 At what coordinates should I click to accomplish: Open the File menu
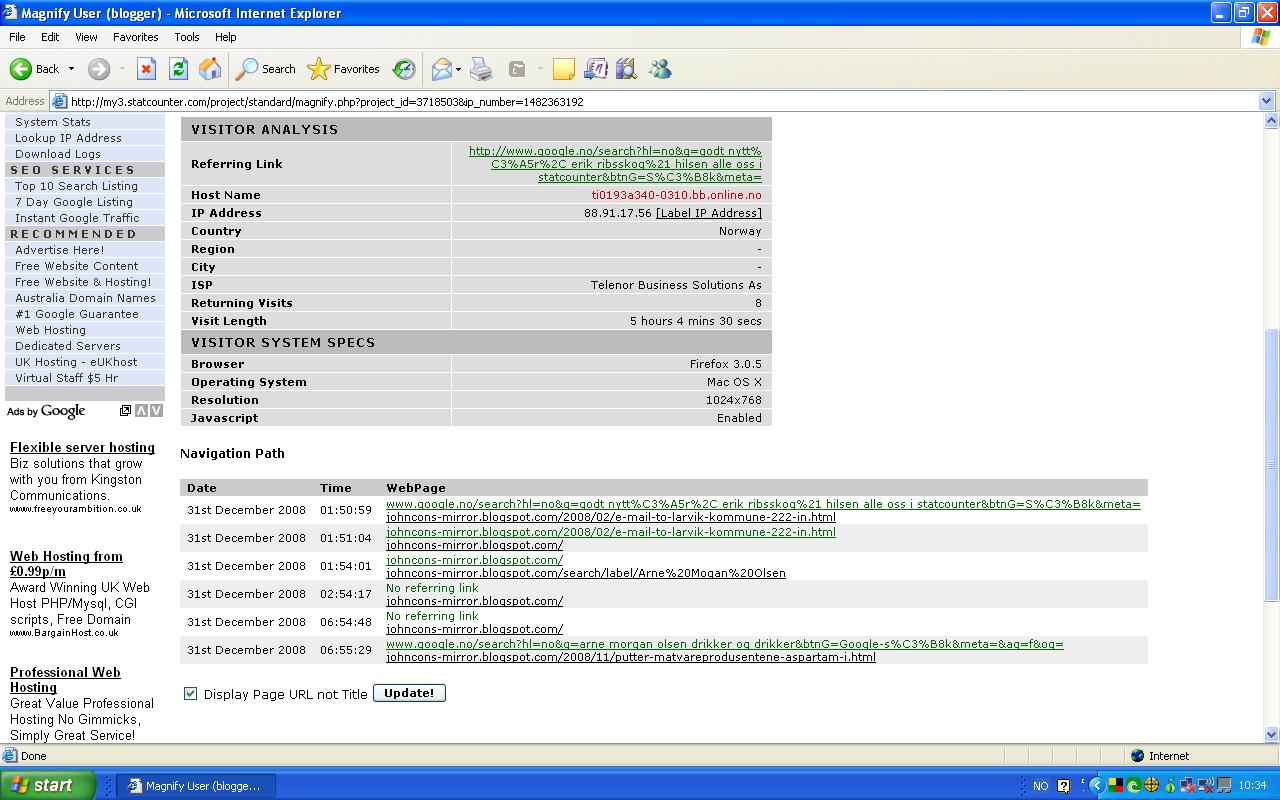tap(17, 37)
